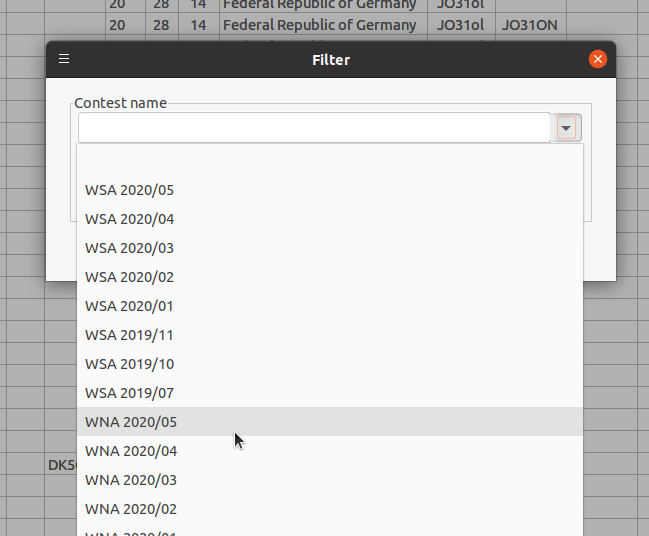Click the Filter dialog title bar

coord(331,60)
